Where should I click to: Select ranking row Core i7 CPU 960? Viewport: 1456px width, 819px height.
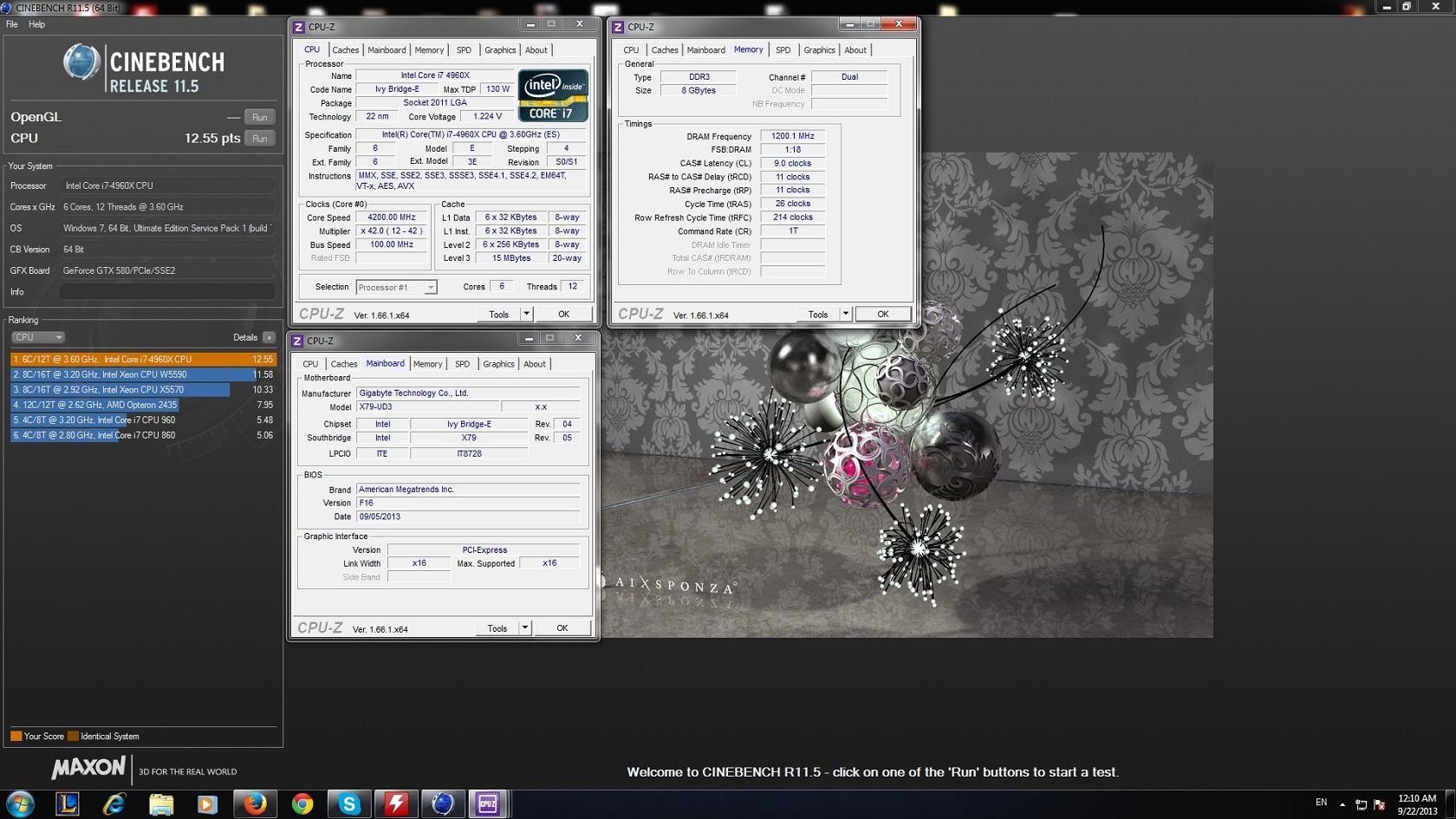[x=143, y=419]
